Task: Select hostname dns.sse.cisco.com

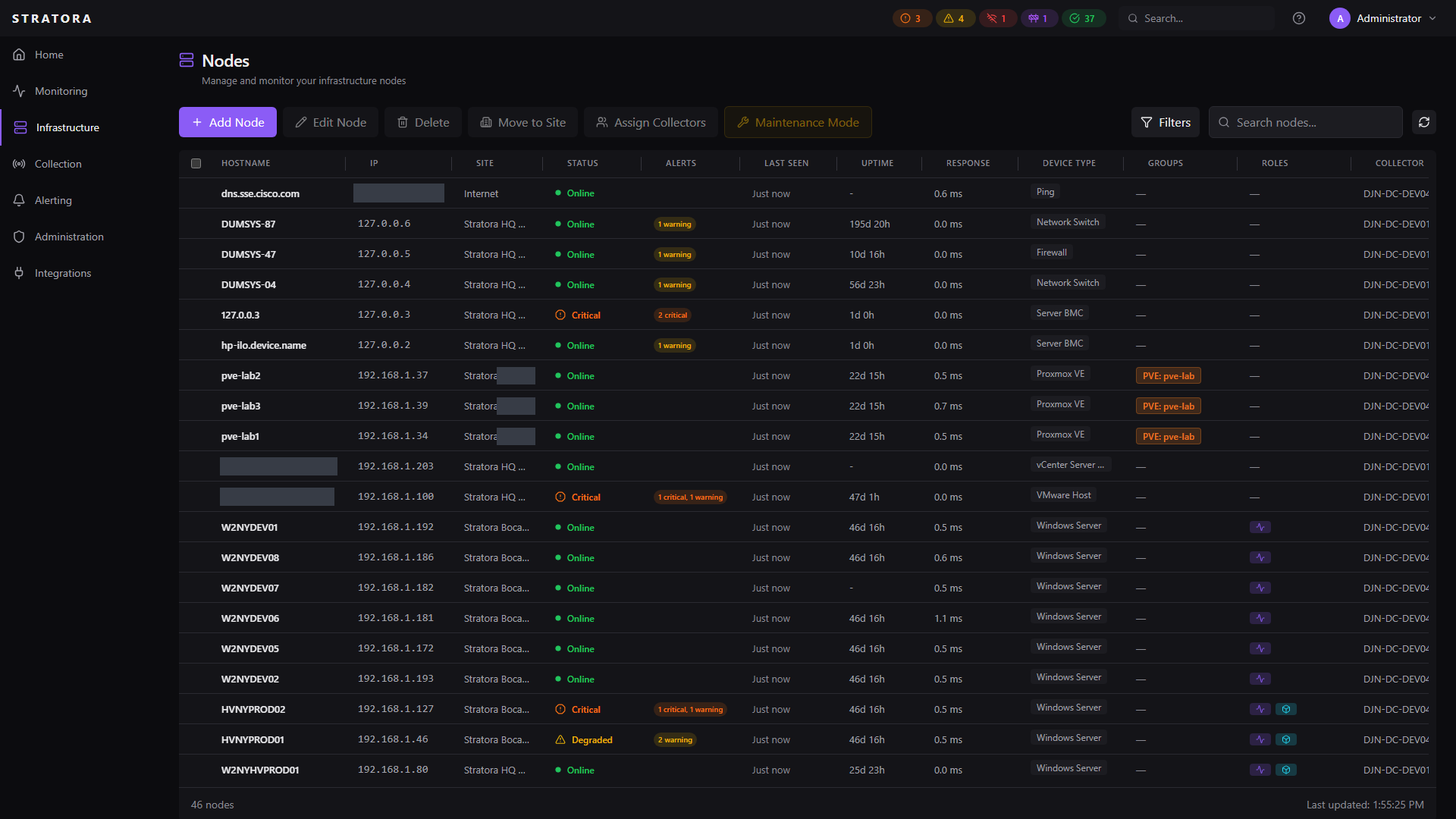Action: coord(260,193)
